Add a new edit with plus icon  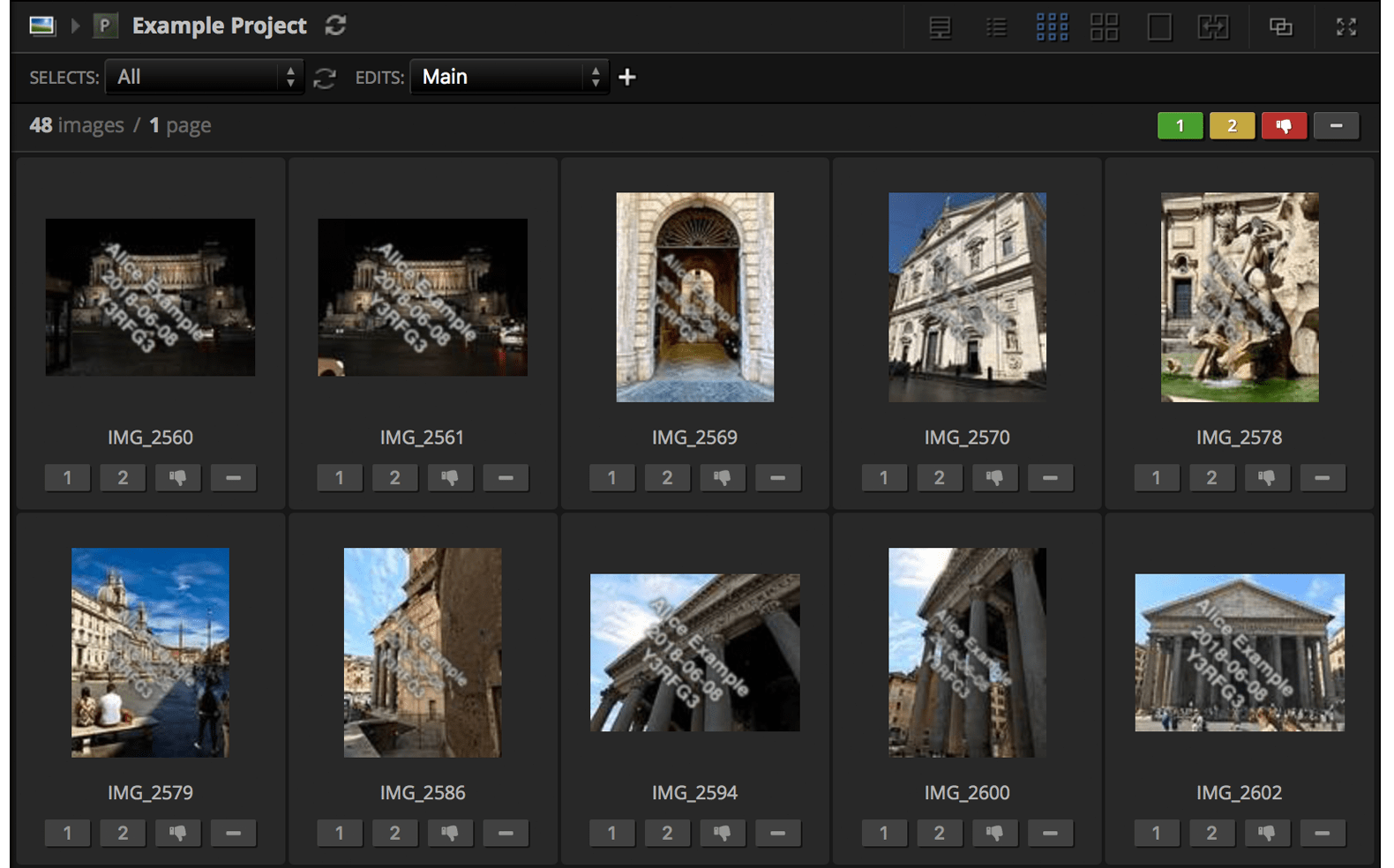[627, 78]
